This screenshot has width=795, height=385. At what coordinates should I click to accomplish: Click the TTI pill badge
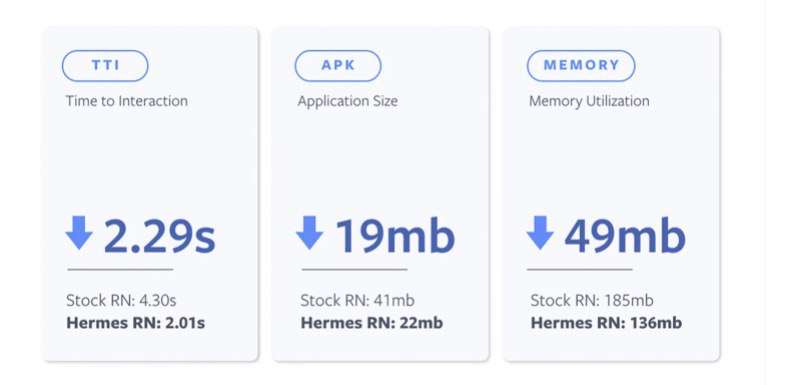pos(105,66)
